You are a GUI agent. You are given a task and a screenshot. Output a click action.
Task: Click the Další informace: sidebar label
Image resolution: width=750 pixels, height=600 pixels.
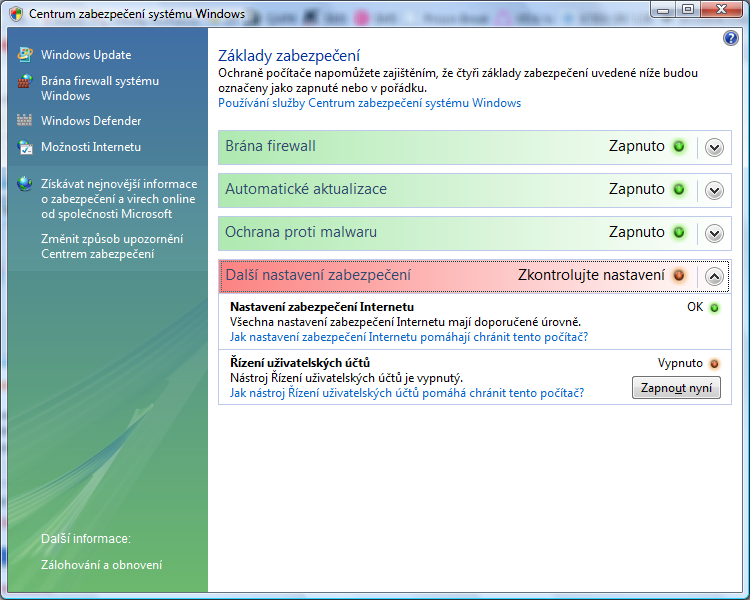pyautogui.click(x=86, y=539)
